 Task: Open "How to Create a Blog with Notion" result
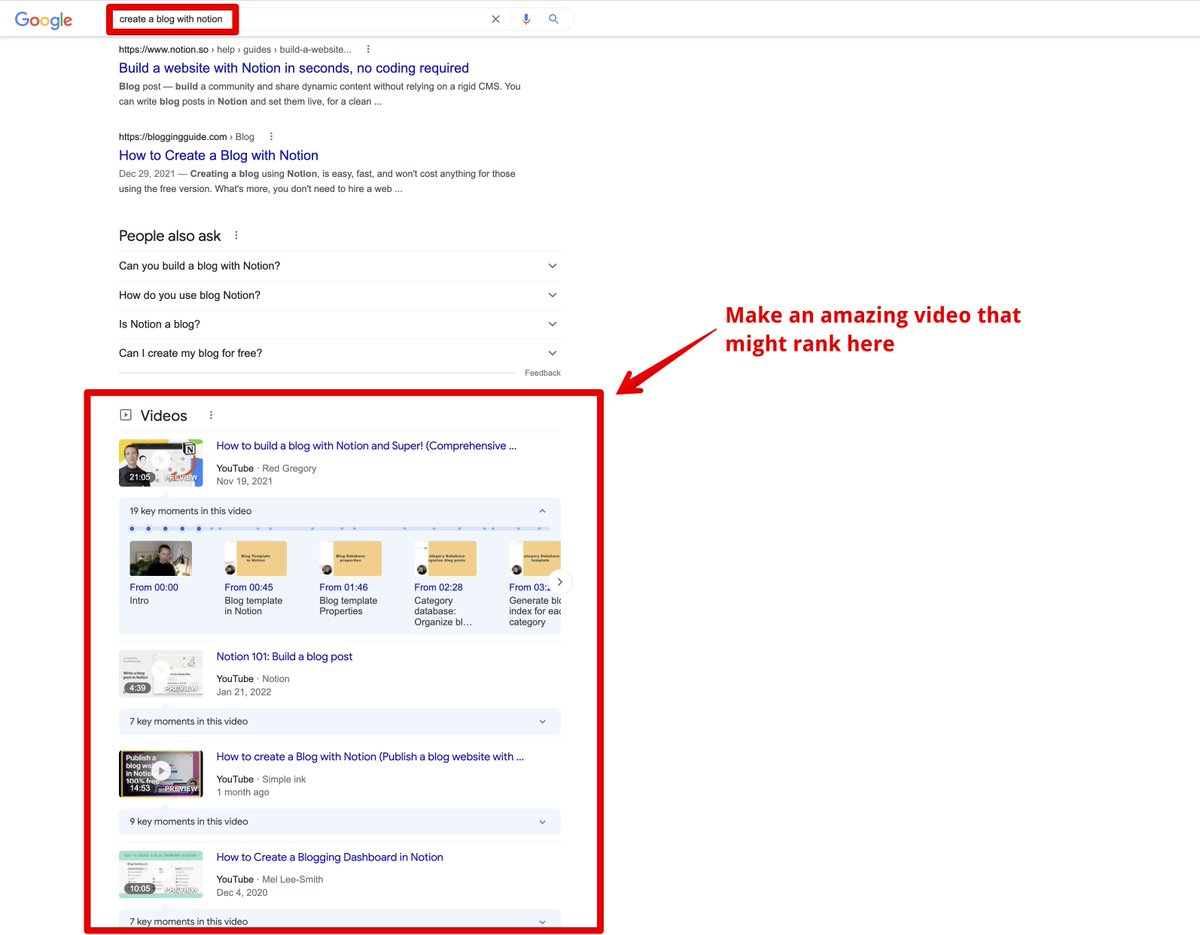point(218,155)
